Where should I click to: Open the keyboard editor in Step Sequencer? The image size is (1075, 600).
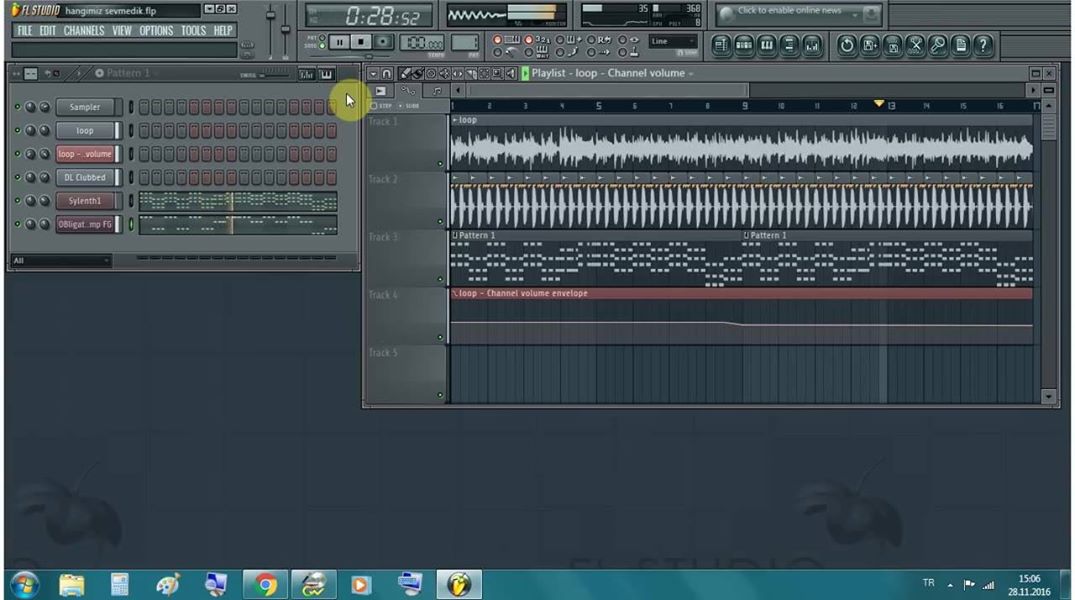tap(326, 74)
